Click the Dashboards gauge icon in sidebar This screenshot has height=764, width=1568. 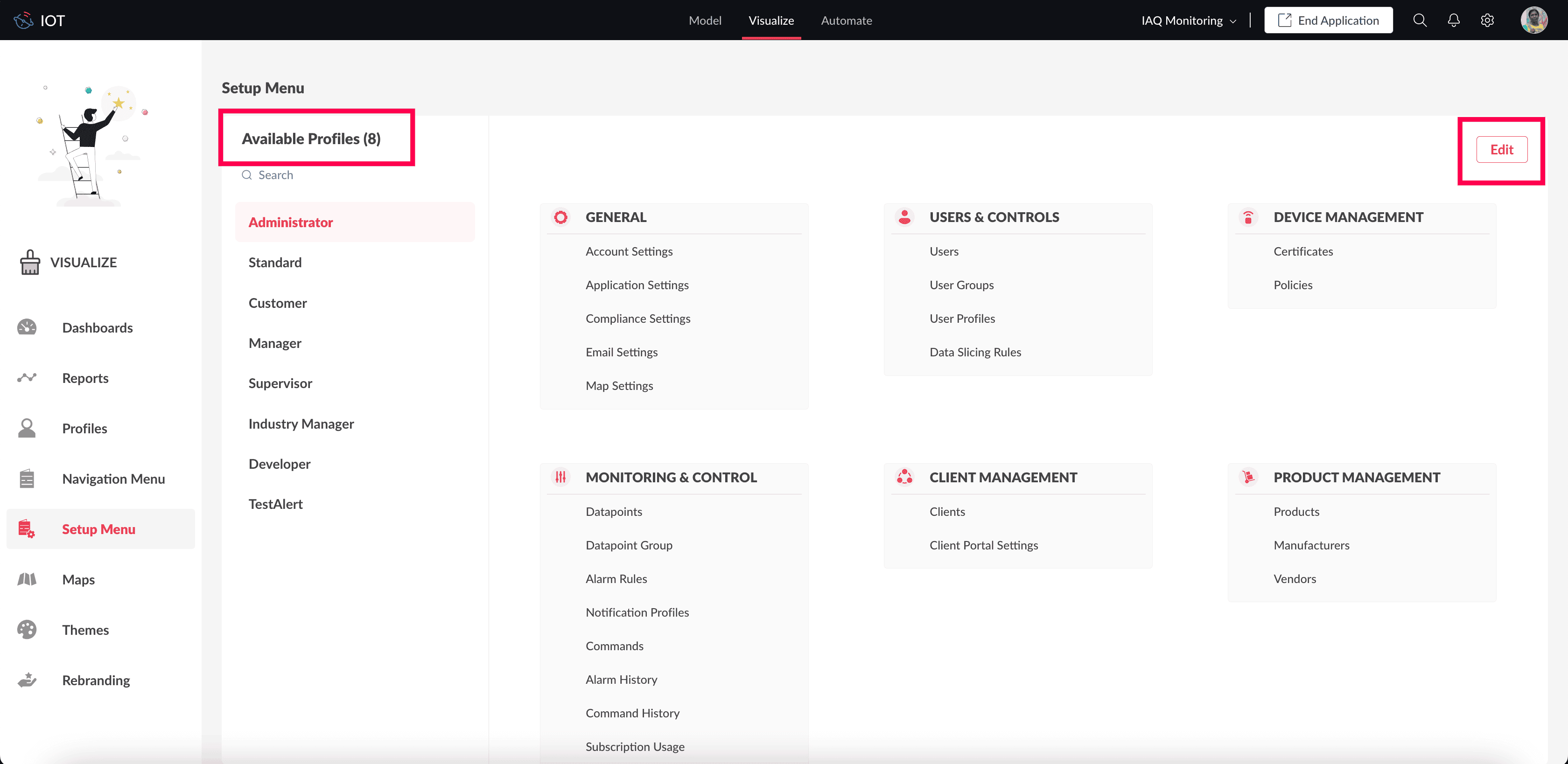[x=27, y=327]
